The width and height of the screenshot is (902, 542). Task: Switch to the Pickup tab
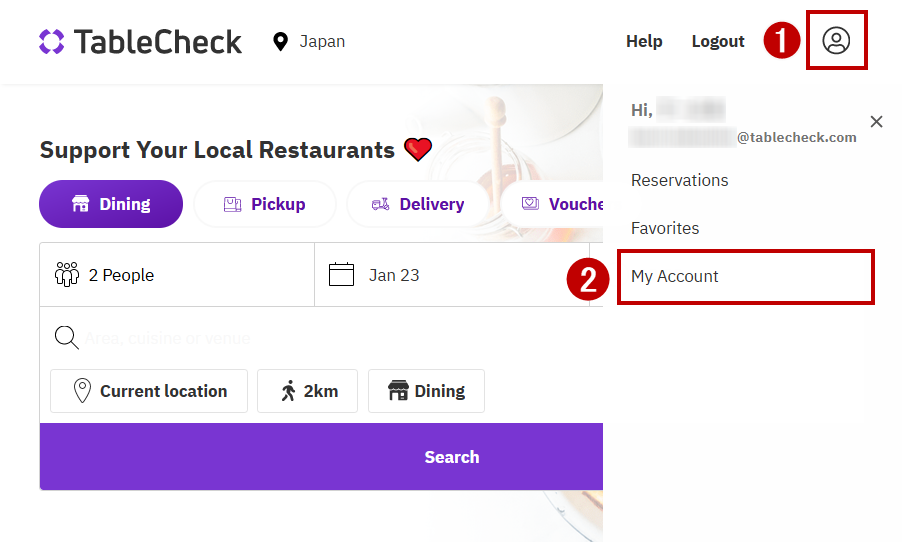265,204
